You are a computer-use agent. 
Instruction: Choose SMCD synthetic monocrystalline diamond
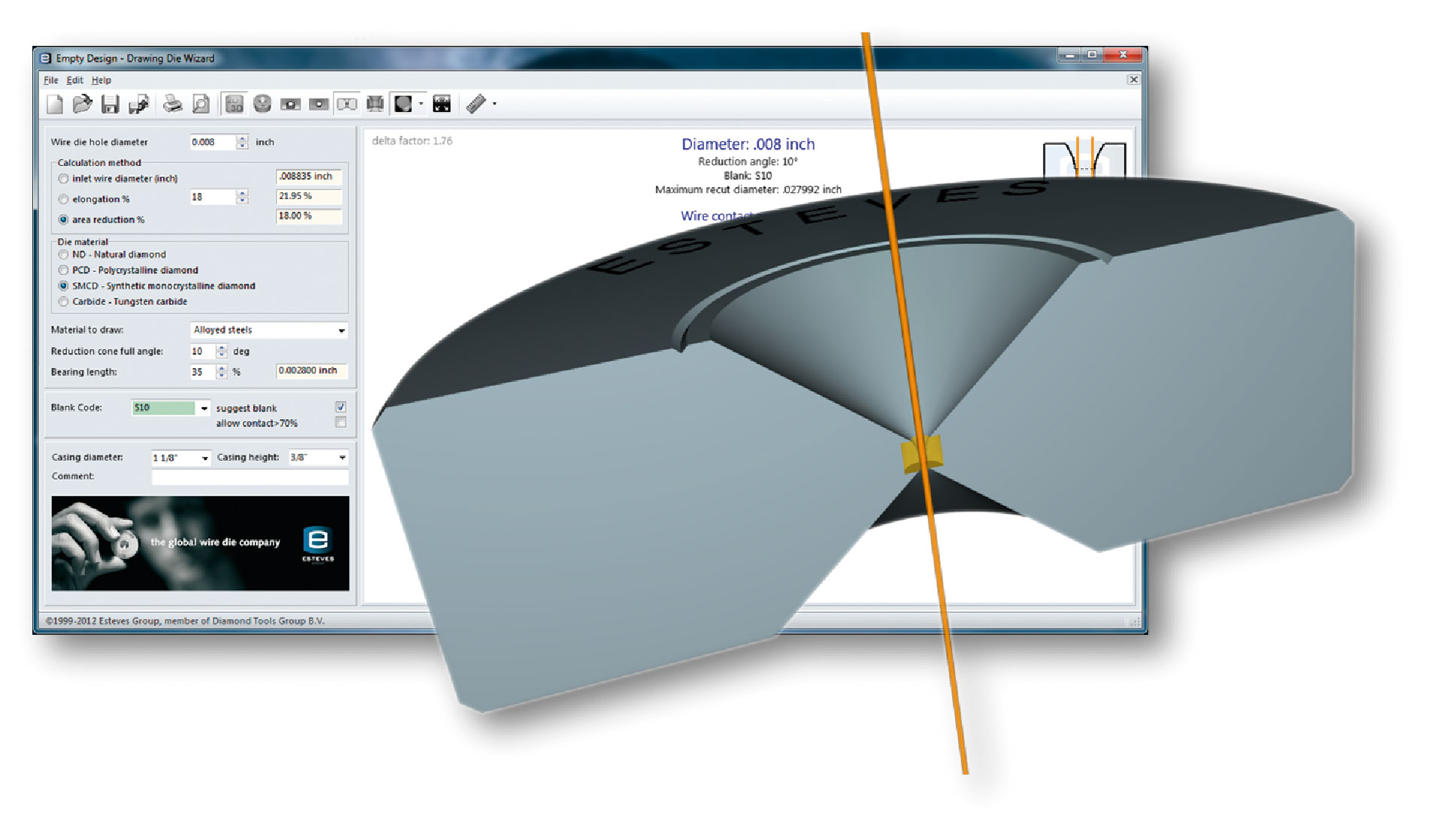point(63,286)
